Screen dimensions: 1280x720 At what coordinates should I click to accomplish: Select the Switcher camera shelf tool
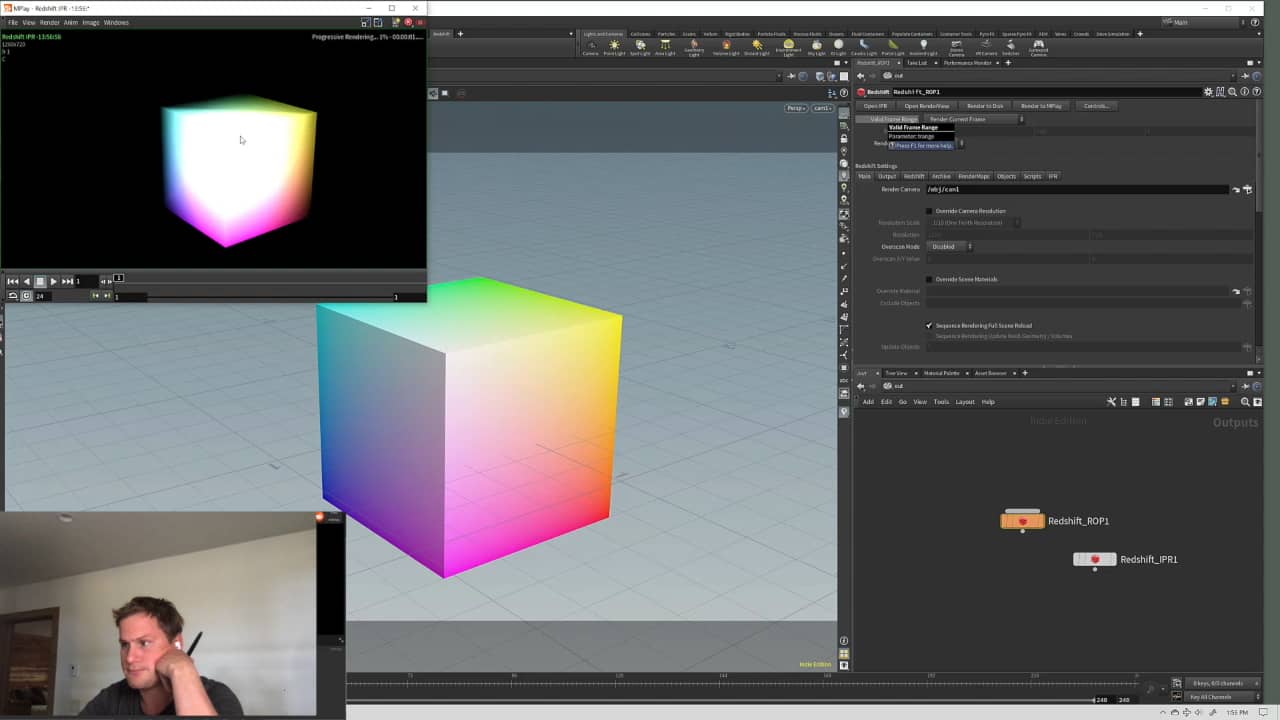pyautogui.click(x=1011, y=47)
